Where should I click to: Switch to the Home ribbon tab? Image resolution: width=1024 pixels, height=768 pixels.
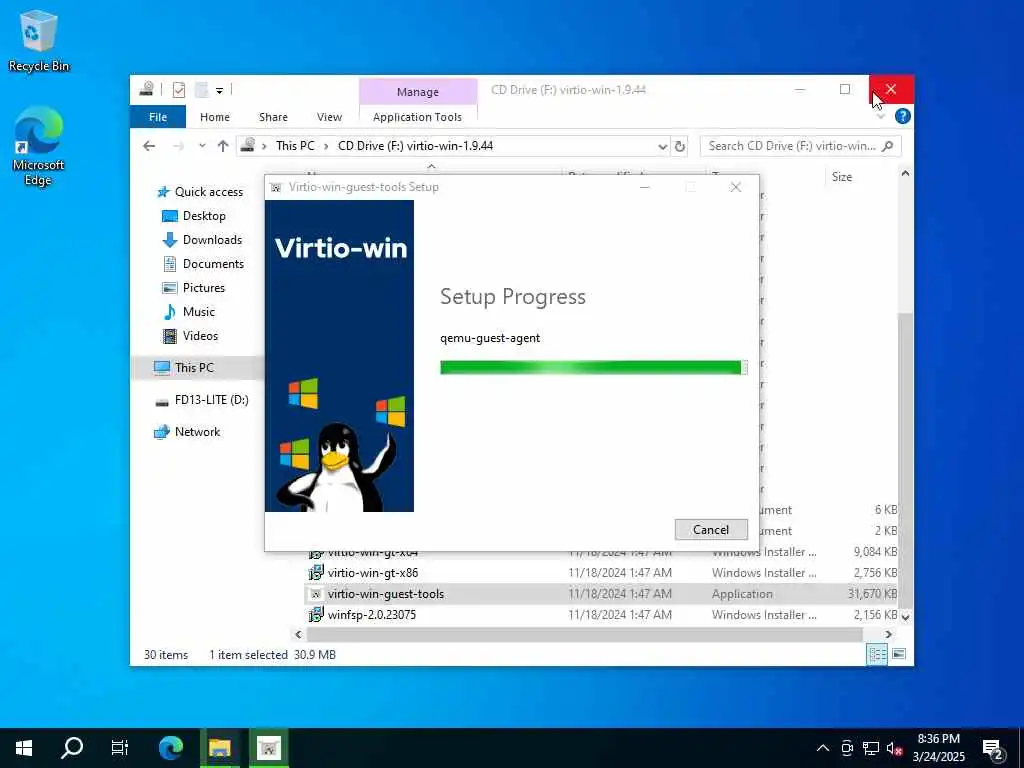pos(214,117)
